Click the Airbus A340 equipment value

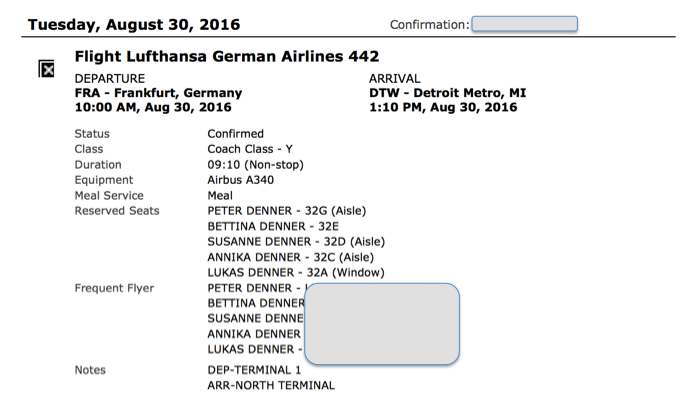(x=241, y=180)
